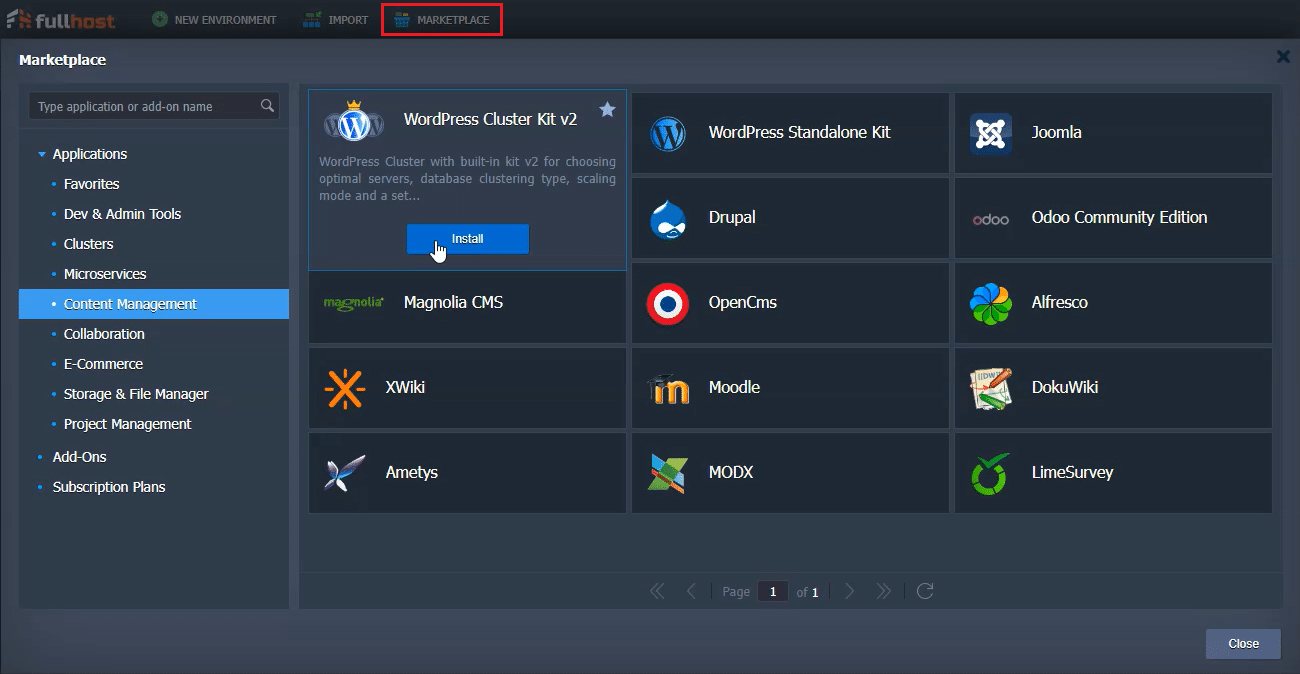This screenshot has height=674, width=1300.
Task: Toggle favorite star on WordPress Cluster Kit
Action: tap(607, 110)
